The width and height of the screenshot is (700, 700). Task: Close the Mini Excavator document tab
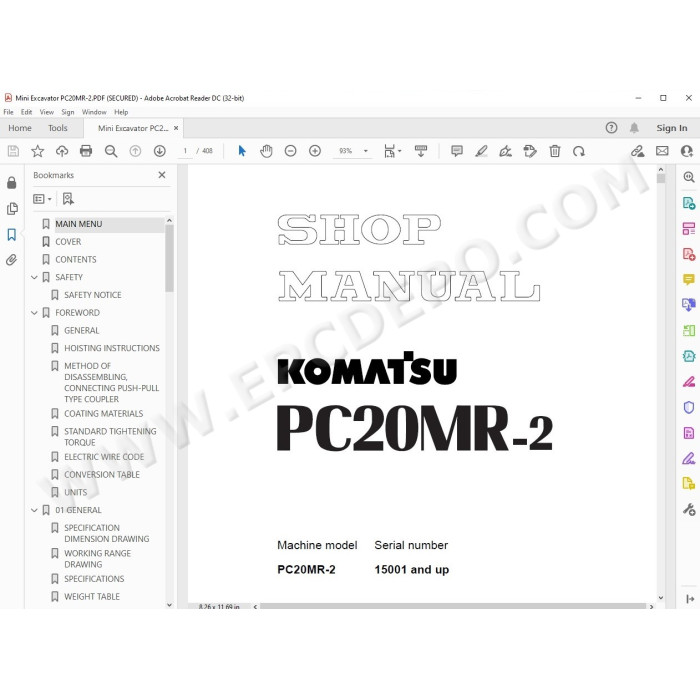[x=176, y=128]
